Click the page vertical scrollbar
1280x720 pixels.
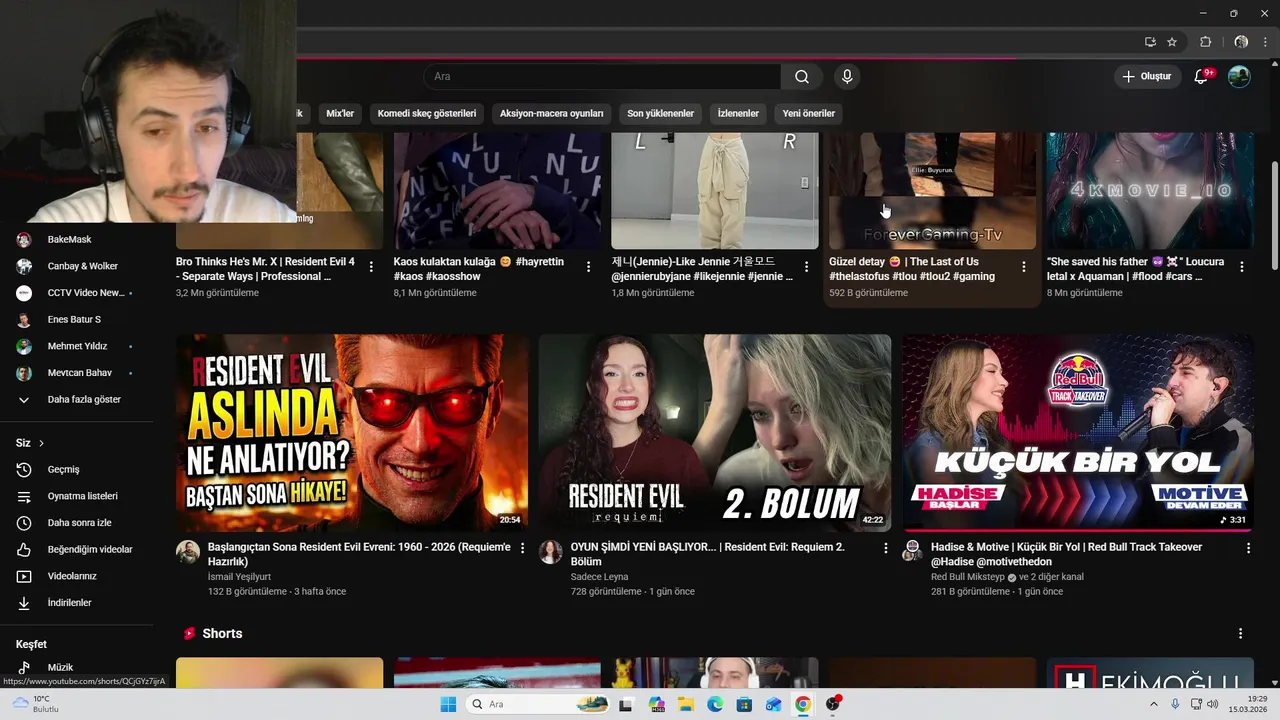[1273, 215]
